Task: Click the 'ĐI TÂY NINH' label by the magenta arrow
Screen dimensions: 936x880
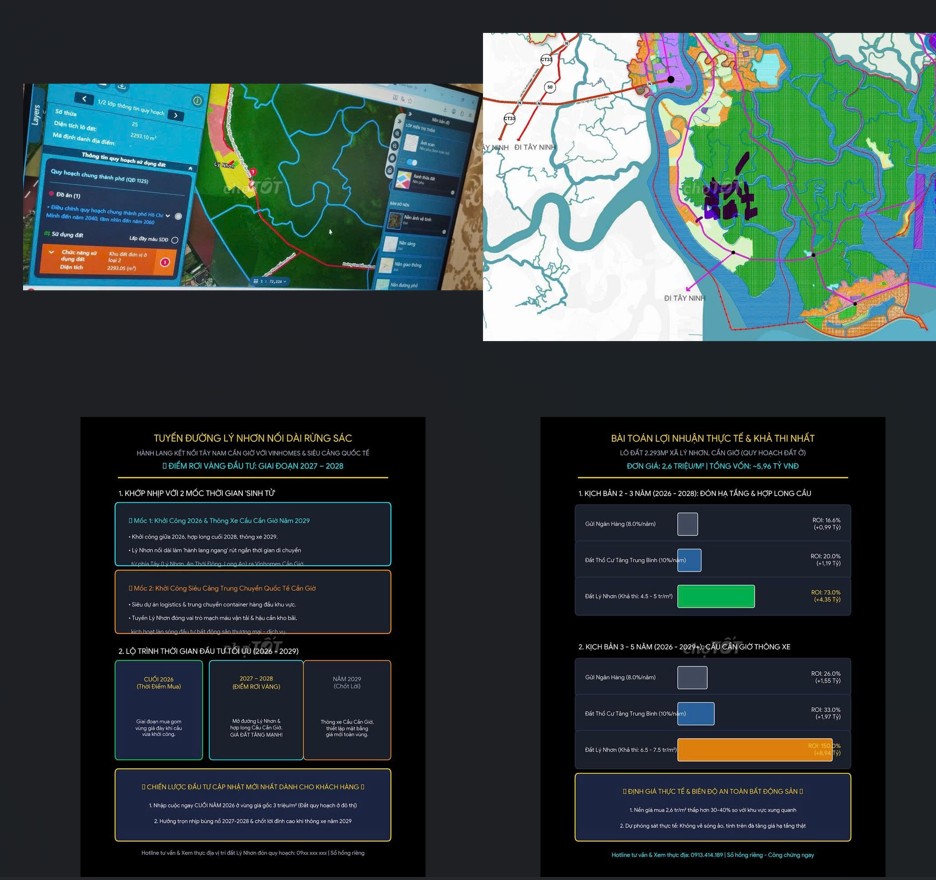Action: pyautogui.click(x=684, y=298)
